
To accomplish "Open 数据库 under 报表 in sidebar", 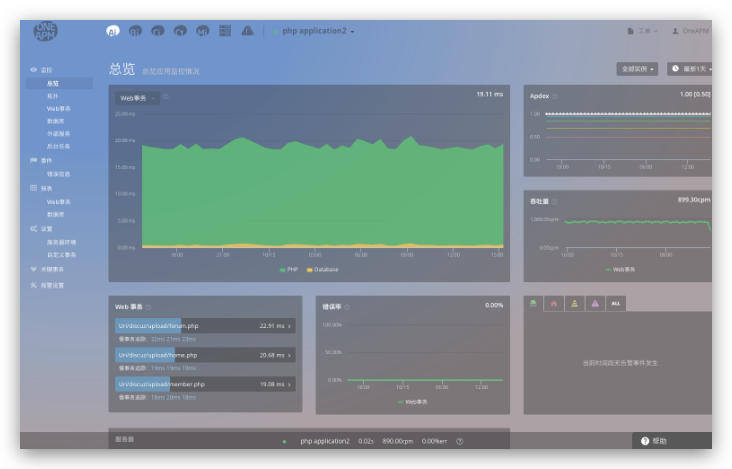I will coord(56,215).
